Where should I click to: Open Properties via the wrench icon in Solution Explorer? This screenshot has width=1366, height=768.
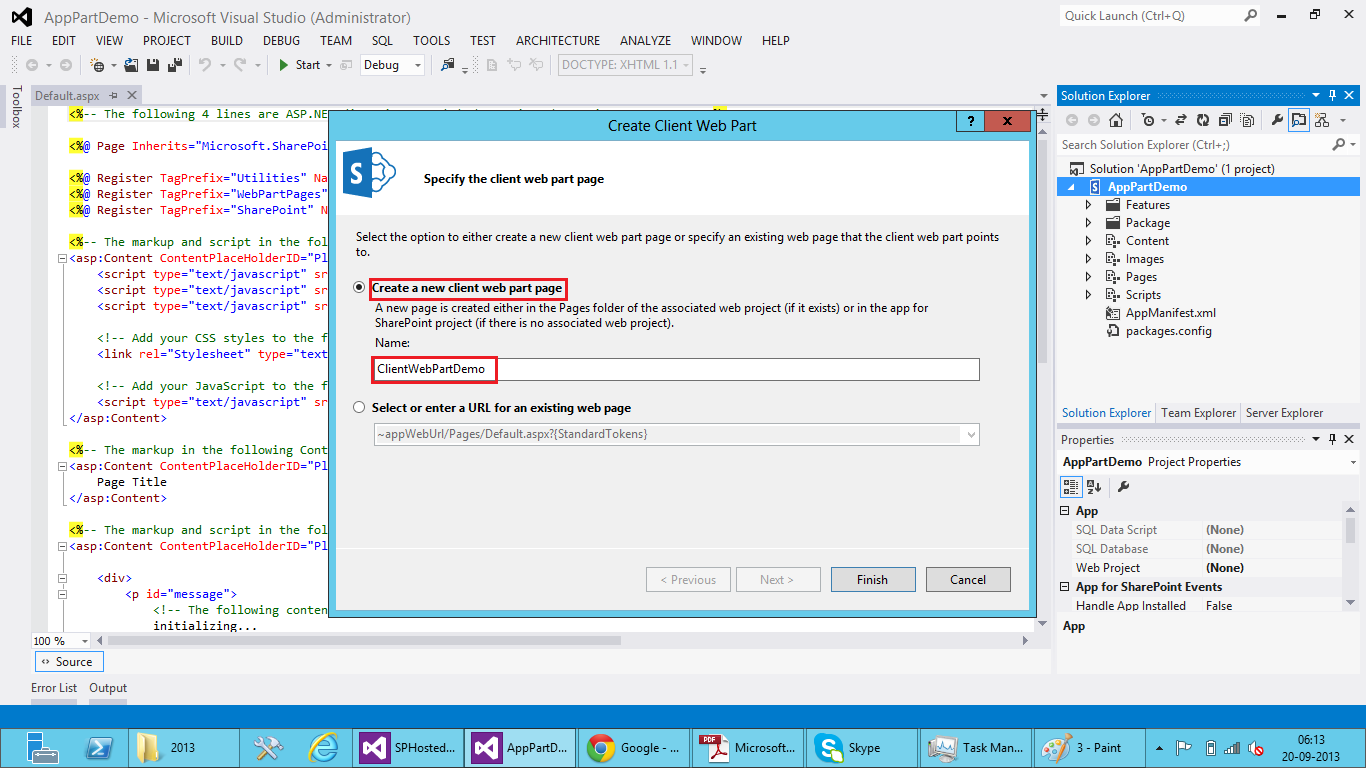click(1277, 119)
